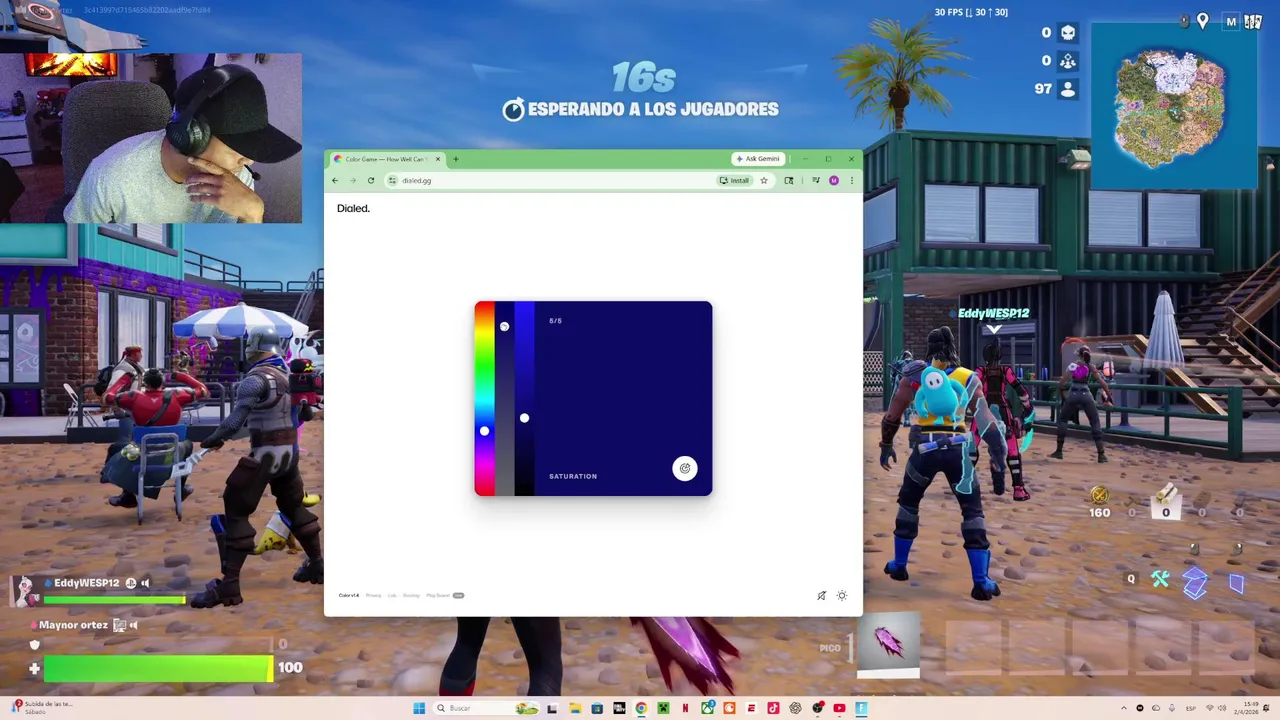1280x720 pixels.
Task: Click the Install app button in the address bar
Action: (x=735, y=180)
